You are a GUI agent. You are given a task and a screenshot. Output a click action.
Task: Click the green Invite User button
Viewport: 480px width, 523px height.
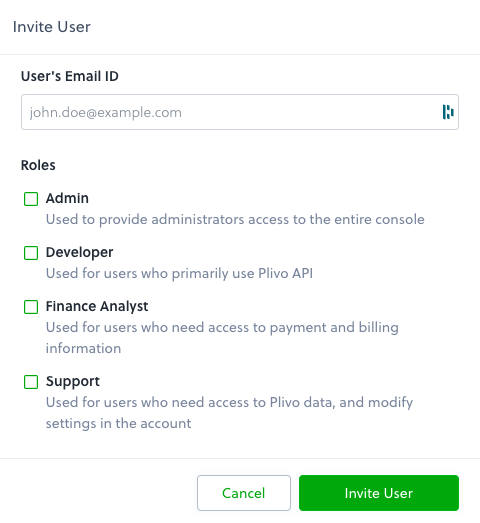pos(379,493)
